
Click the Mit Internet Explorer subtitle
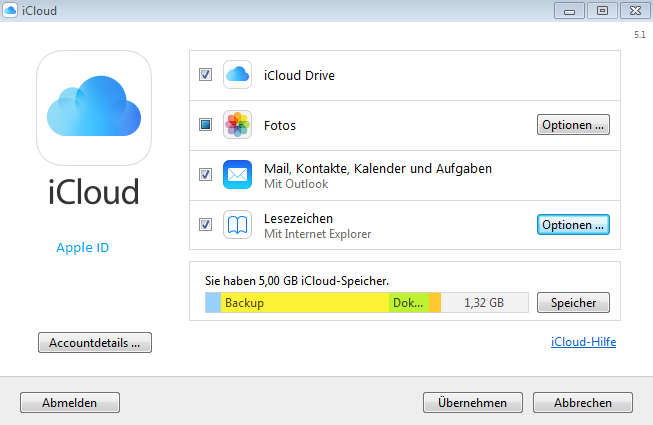coord(317,234)
